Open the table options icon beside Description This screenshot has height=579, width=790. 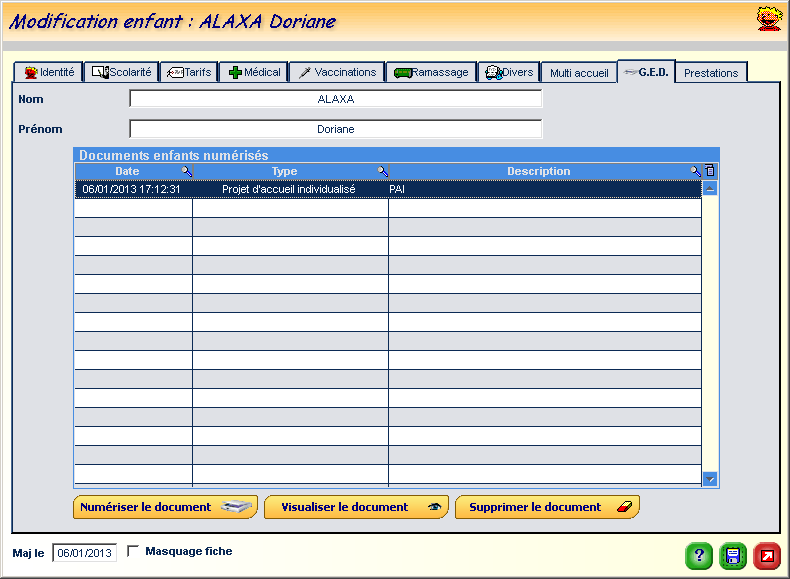click(x=710, y=171)
